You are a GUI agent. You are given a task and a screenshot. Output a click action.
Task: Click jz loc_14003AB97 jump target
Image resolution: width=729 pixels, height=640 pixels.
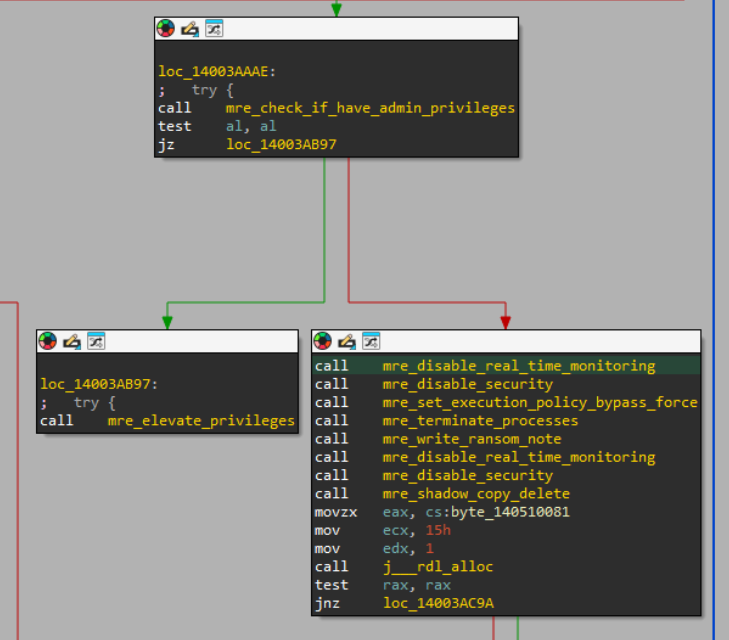pos(281,144)
